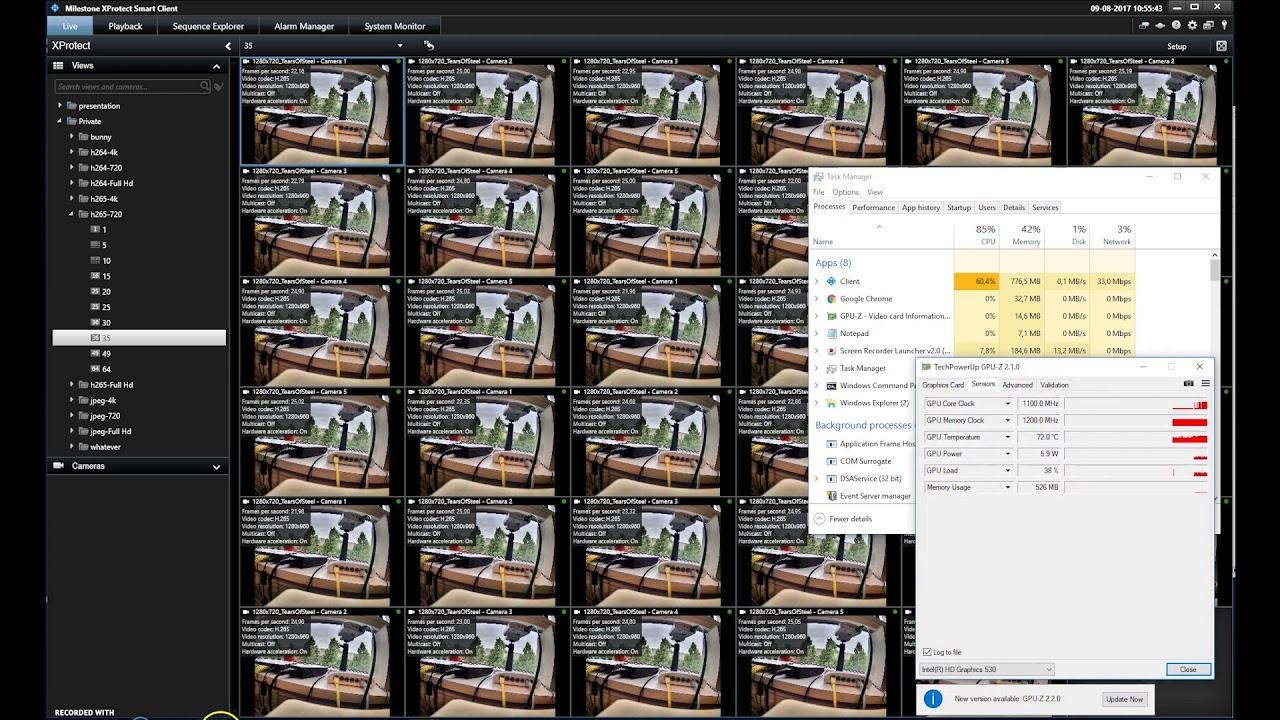Click Client app icon in Task Manager list
The width and height of the screenshot is (1280, 720).
click(x=831, y=281)
